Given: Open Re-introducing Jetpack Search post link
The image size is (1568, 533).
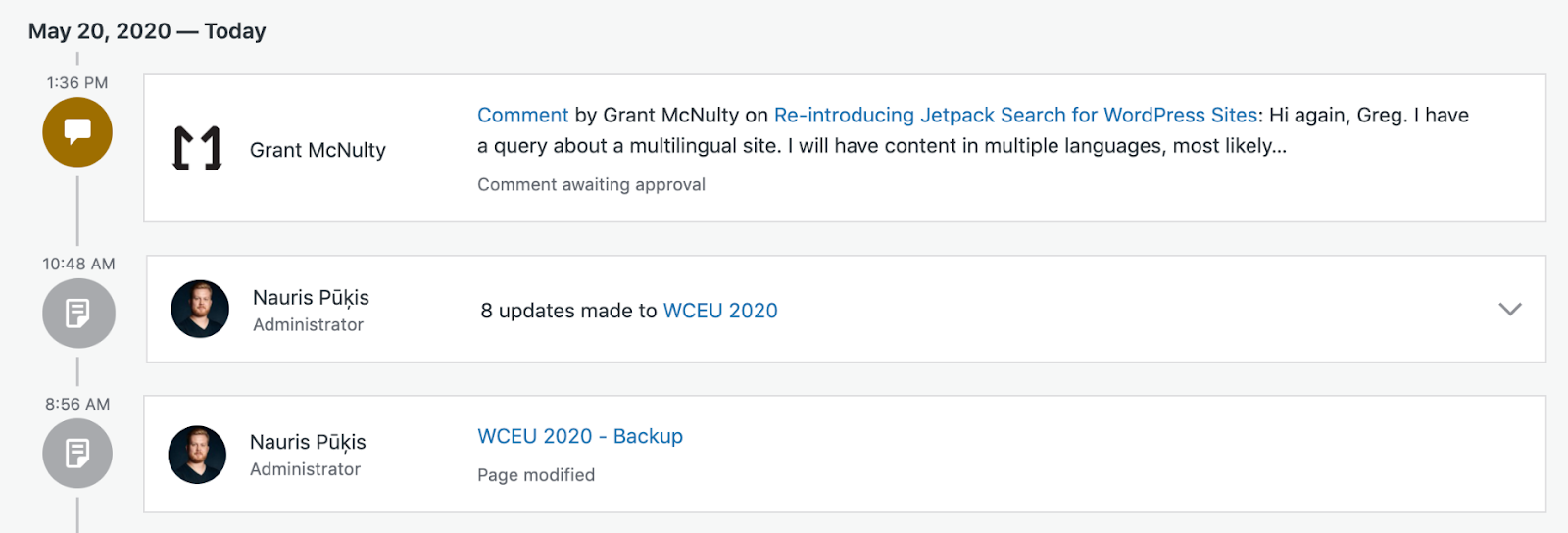Looking at the screenshot, I should coord(1015,116).
